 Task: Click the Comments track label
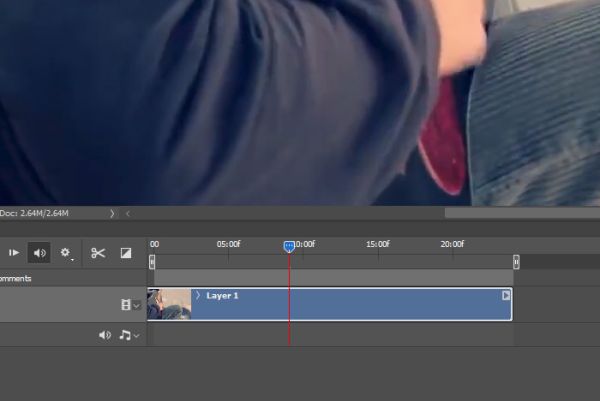click(x=15, y=279)
